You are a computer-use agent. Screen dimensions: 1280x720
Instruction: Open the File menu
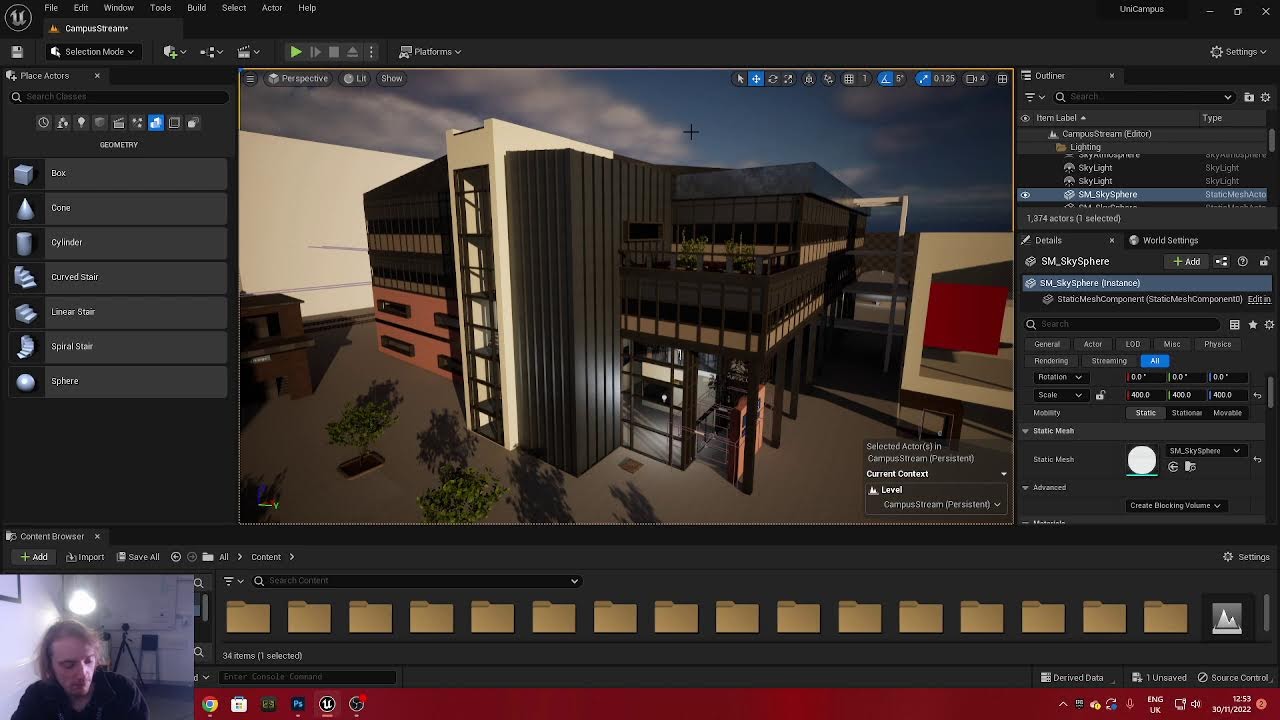coord(51,8)
